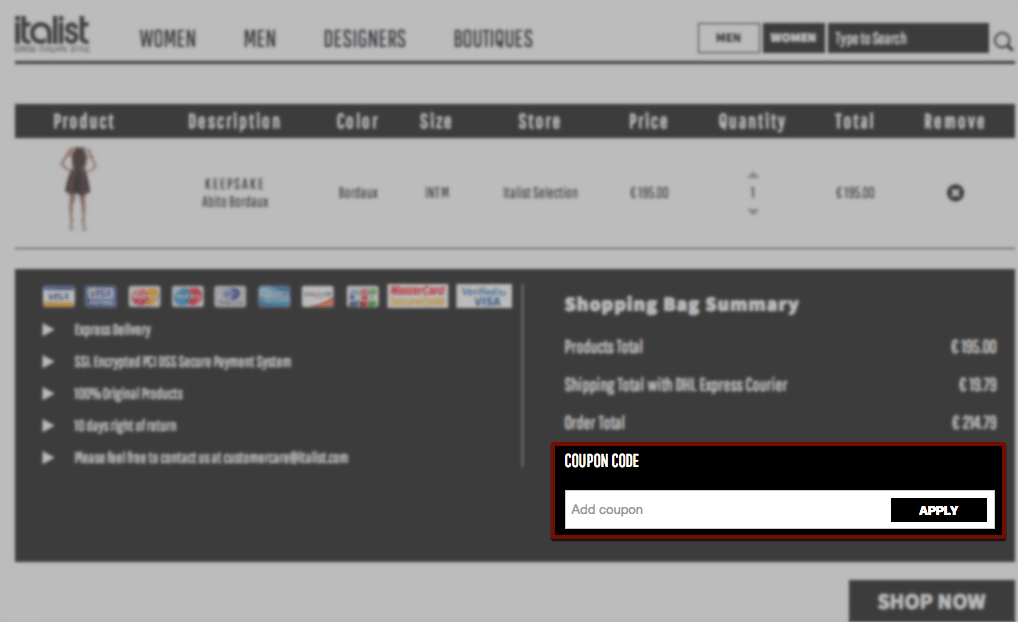The image size is (1018, 622).
Task: Click the MasterCard payment icon
Action: coord(144,296)
